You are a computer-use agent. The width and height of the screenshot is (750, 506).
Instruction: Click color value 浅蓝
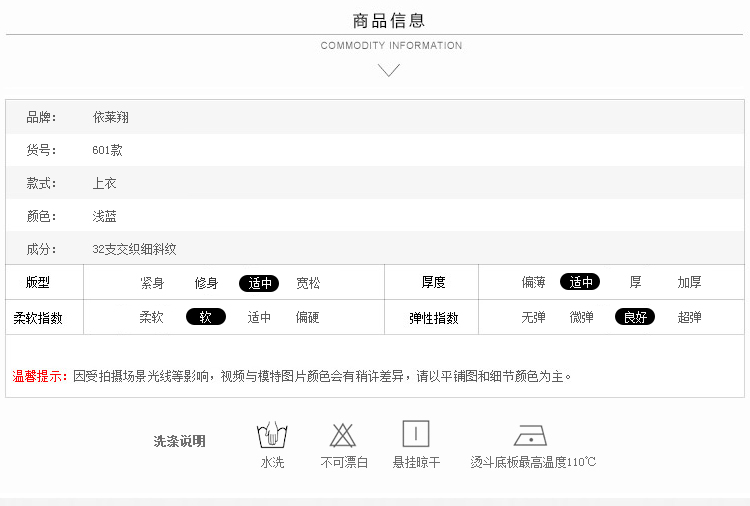pos(104,216)
